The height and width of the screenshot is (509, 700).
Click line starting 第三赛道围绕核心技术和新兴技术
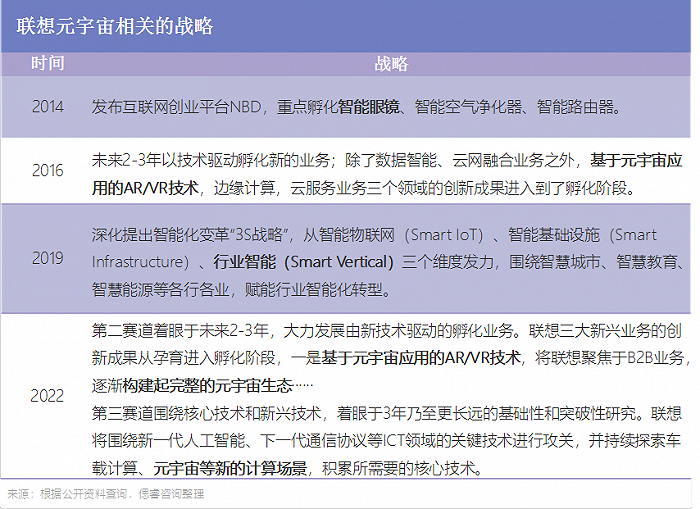(387, 413)
